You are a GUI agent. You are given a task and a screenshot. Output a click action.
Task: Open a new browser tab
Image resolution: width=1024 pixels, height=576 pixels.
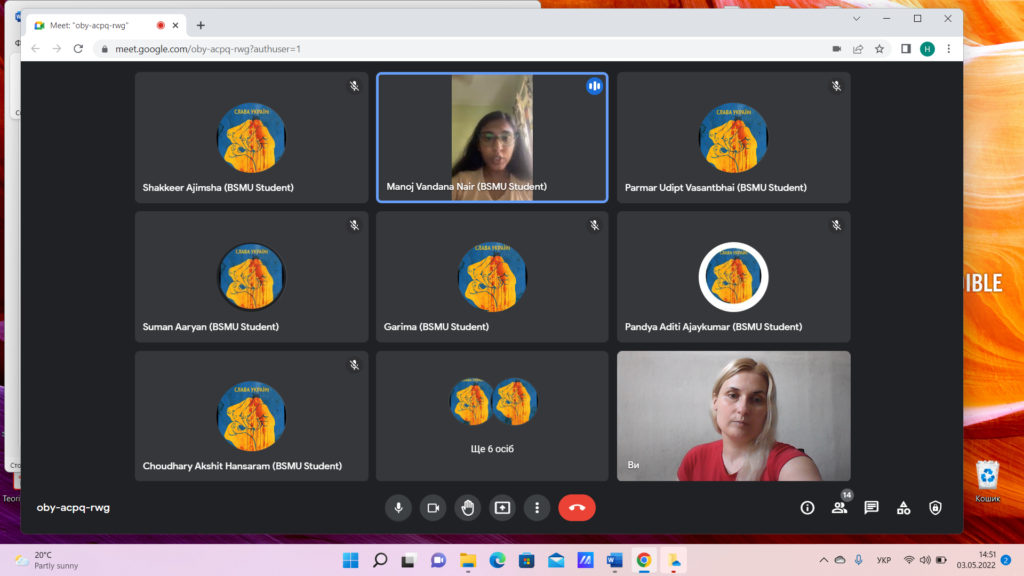pyautogui.click(x=201, y=25)
